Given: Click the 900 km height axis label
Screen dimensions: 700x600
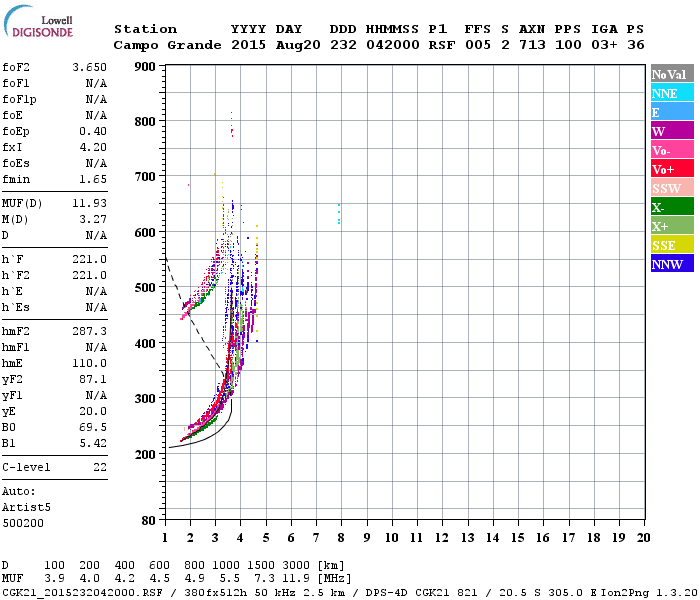Looking at the screenshot, I should tap(145, 67).
